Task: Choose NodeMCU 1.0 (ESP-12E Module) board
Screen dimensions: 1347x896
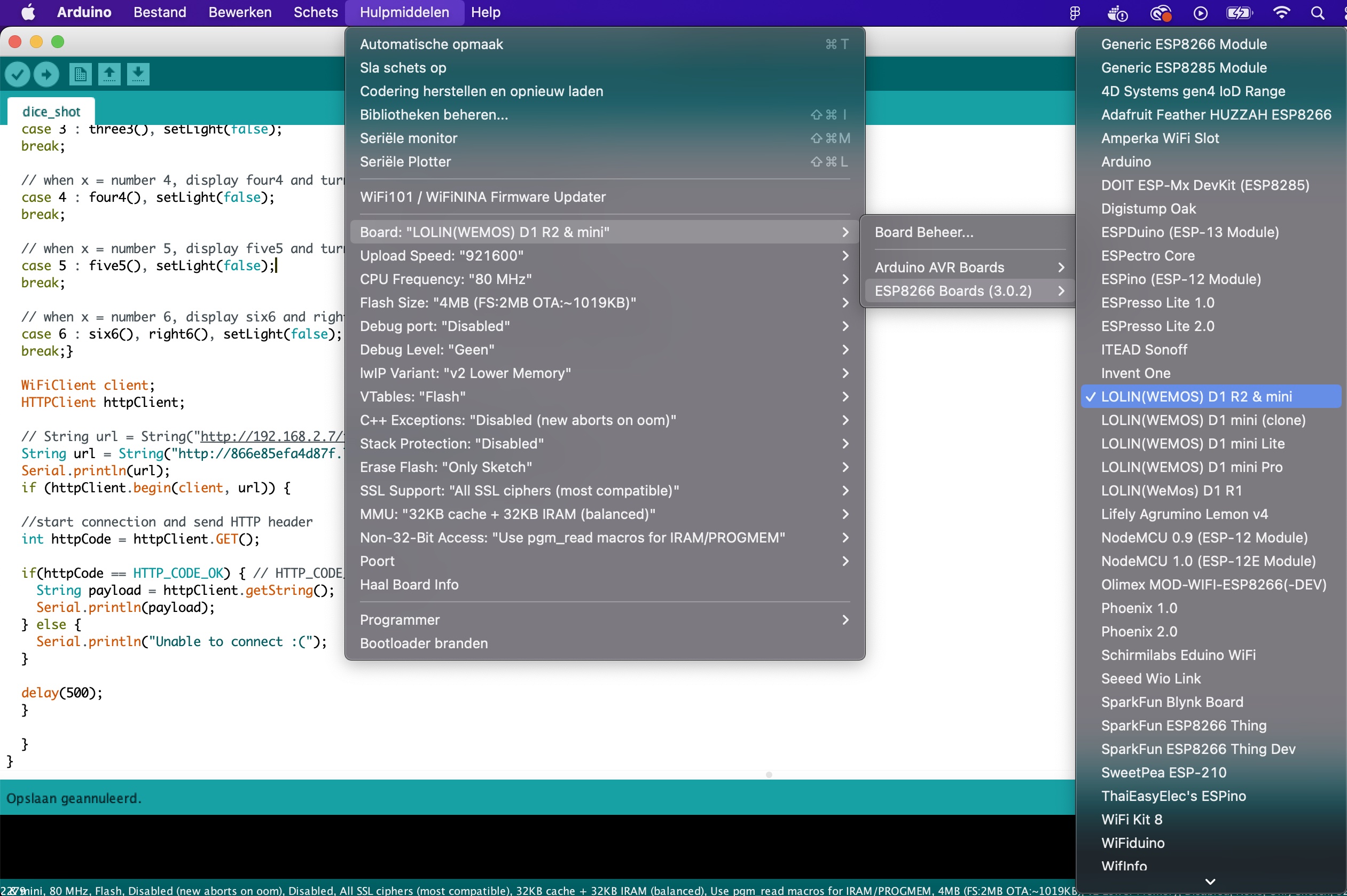Action: point(1210,561)
